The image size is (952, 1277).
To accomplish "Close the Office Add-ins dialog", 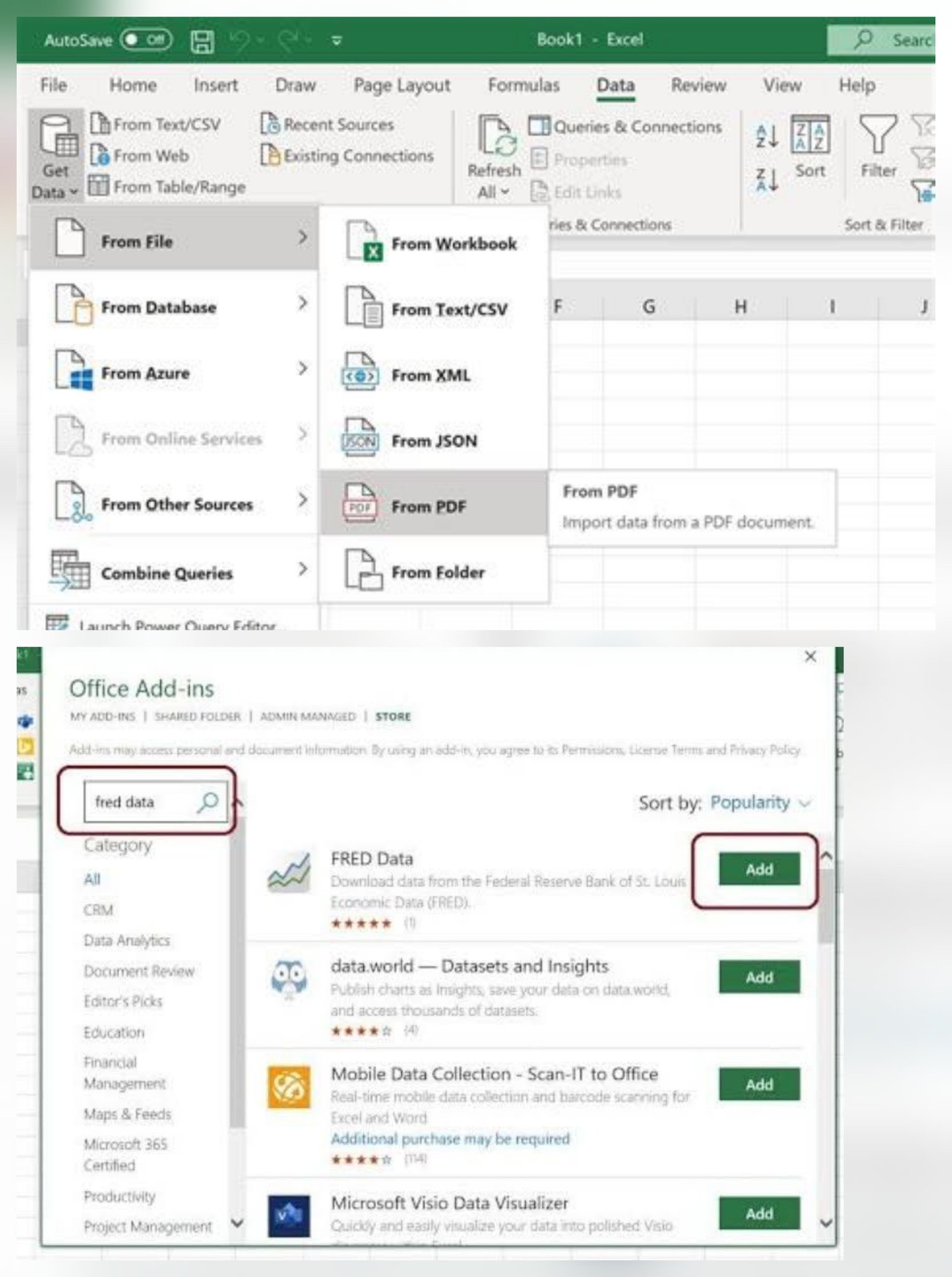I will pos(810,657).
